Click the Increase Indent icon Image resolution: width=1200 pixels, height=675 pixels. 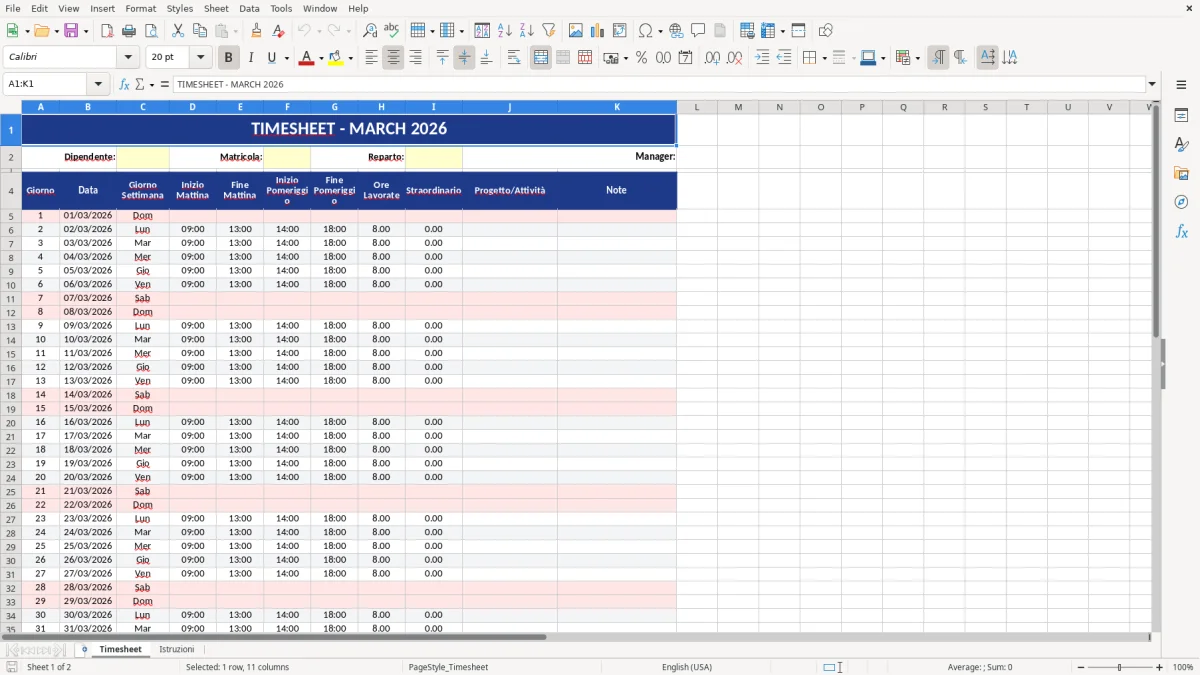[x=762, y=58]
